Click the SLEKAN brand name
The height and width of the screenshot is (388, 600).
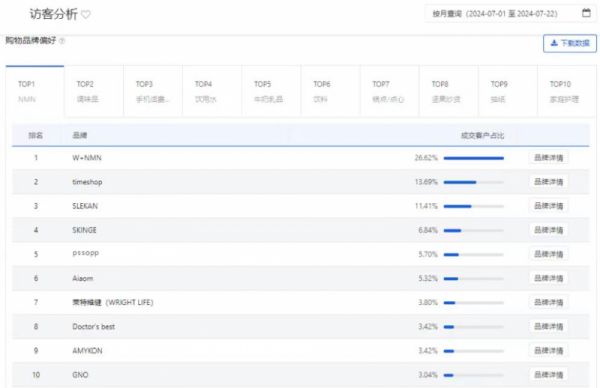tap(85, 206)
